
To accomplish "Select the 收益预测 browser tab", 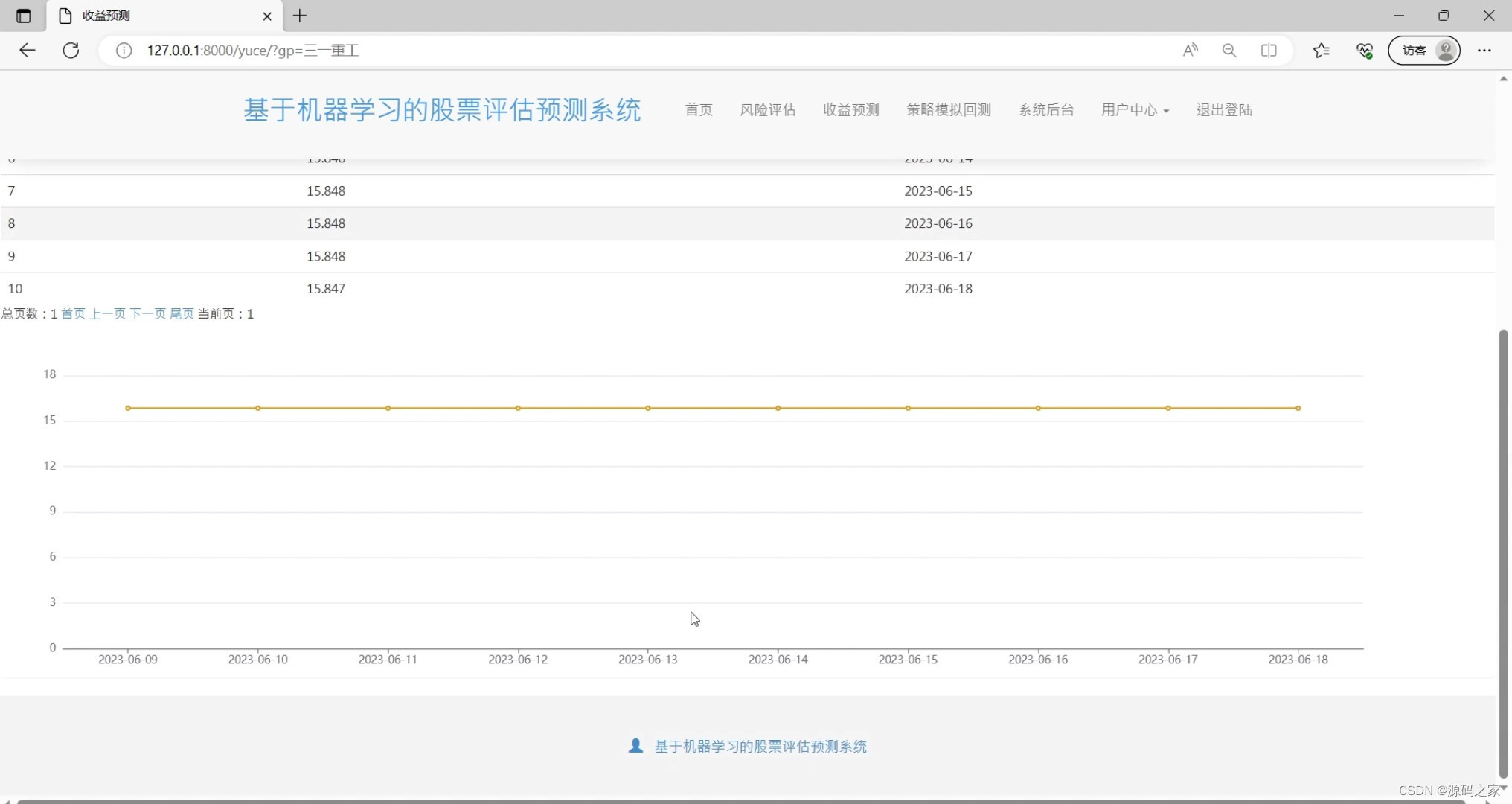I will 164,16.
